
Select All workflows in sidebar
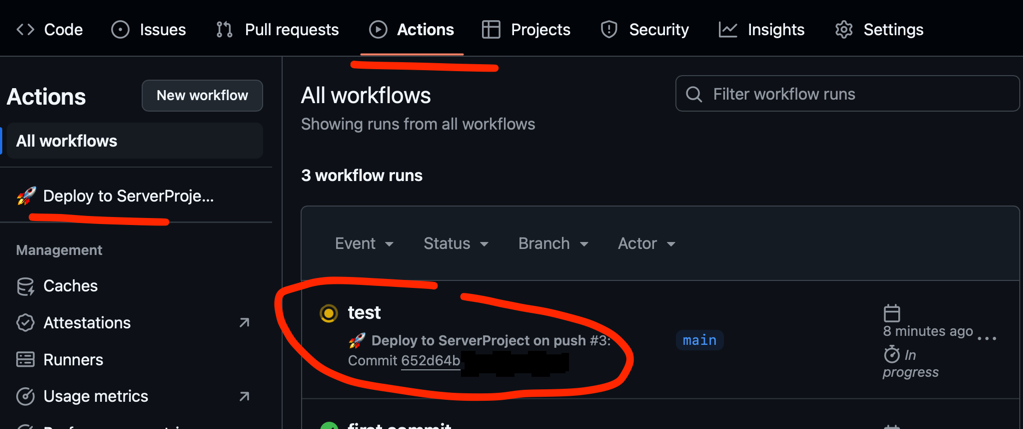point(67,141)
